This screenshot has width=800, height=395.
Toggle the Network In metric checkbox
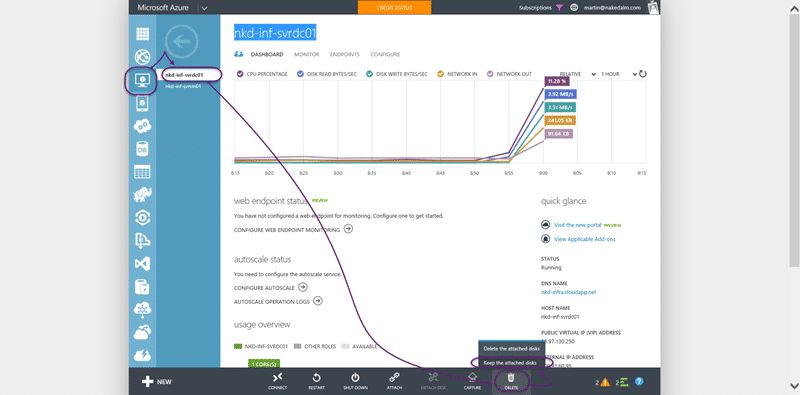[441, 74]
